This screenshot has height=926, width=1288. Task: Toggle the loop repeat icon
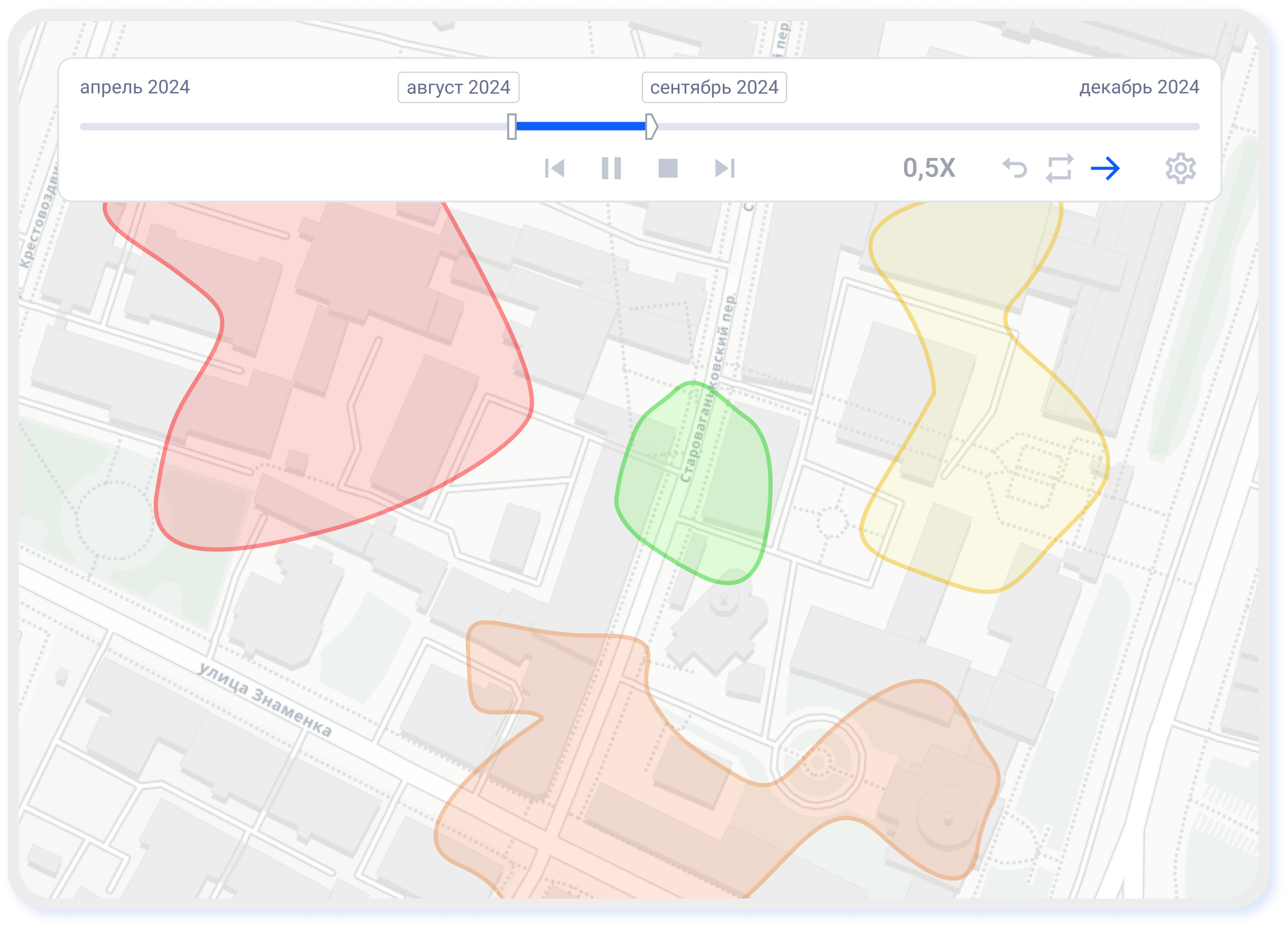point(1060,168)
